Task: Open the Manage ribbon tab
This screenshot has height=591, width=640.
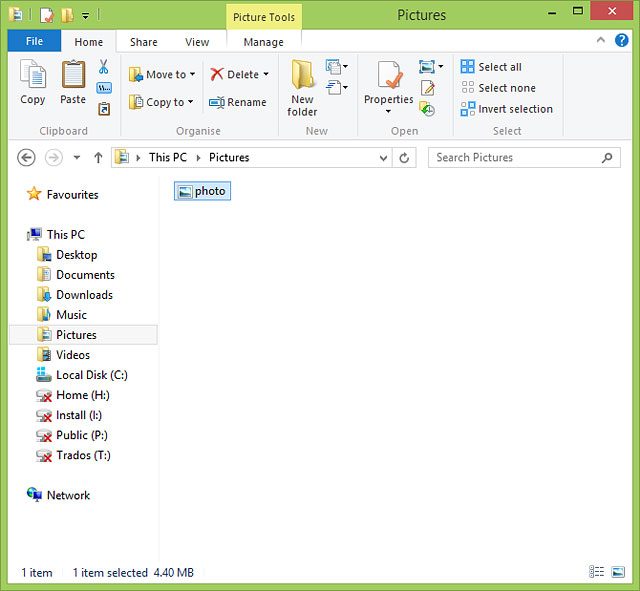Action: [x=264, y=42]
